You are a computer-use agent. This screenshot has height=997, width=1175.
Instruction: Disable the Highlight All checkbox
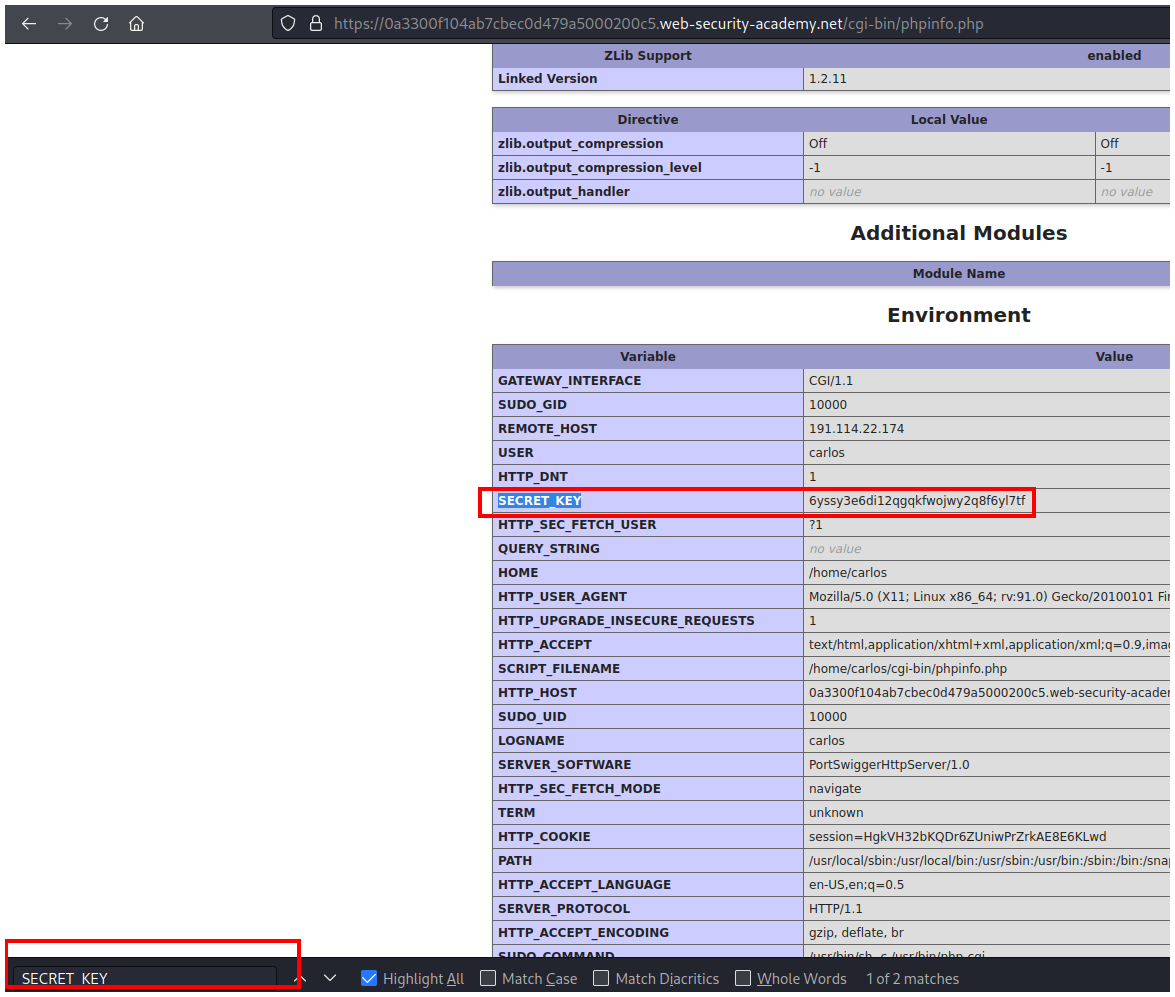[369, 978]
